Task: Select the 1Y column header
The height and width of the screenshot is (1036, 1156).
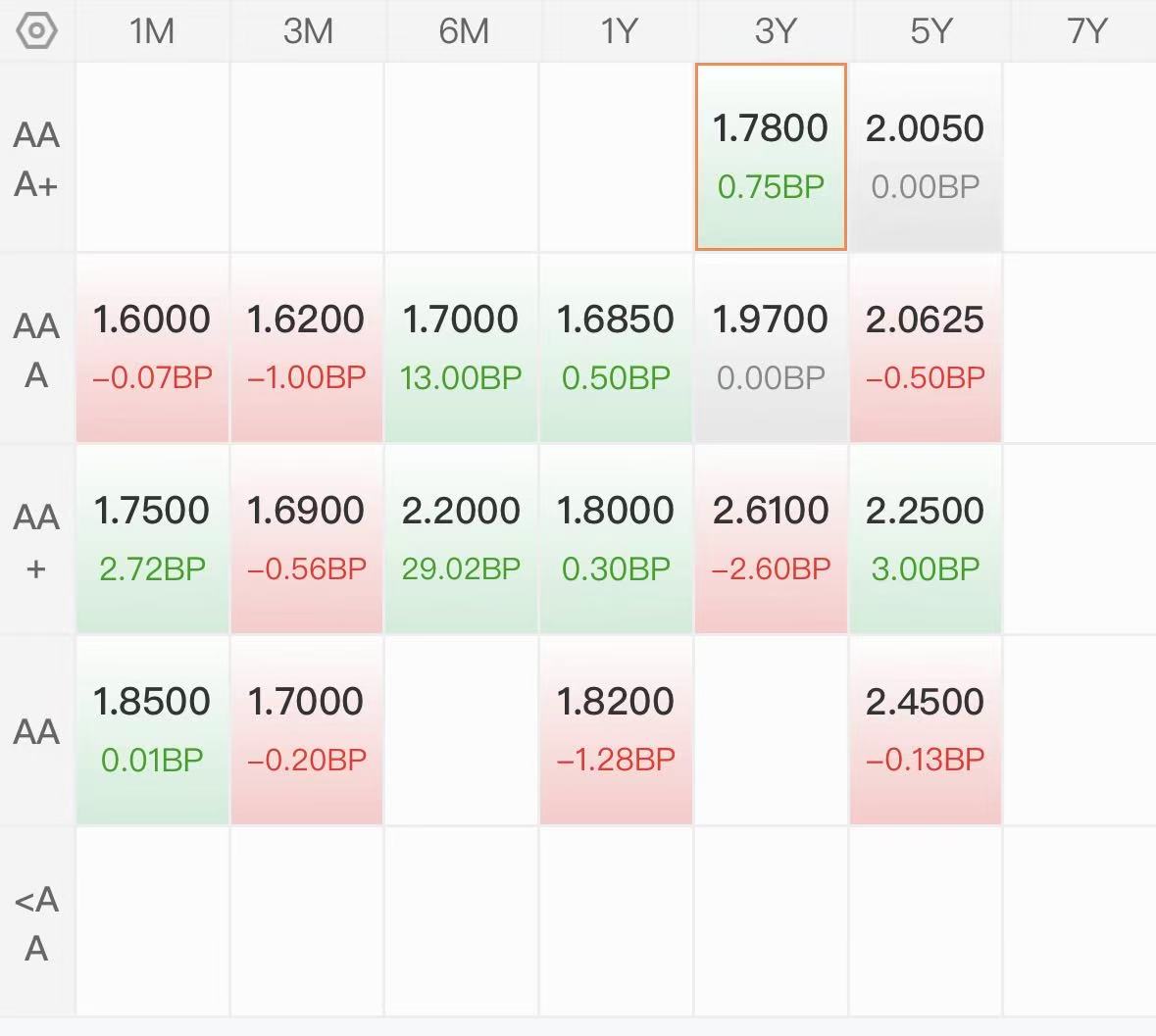Action: (x=618, y=31)
